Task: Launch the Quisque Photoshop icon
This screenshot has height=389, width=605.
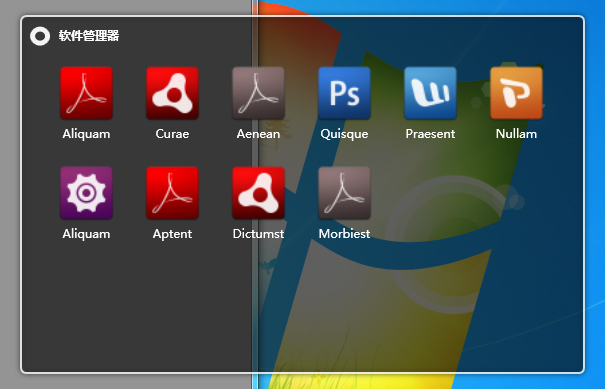Action: (x=345, y=93)
